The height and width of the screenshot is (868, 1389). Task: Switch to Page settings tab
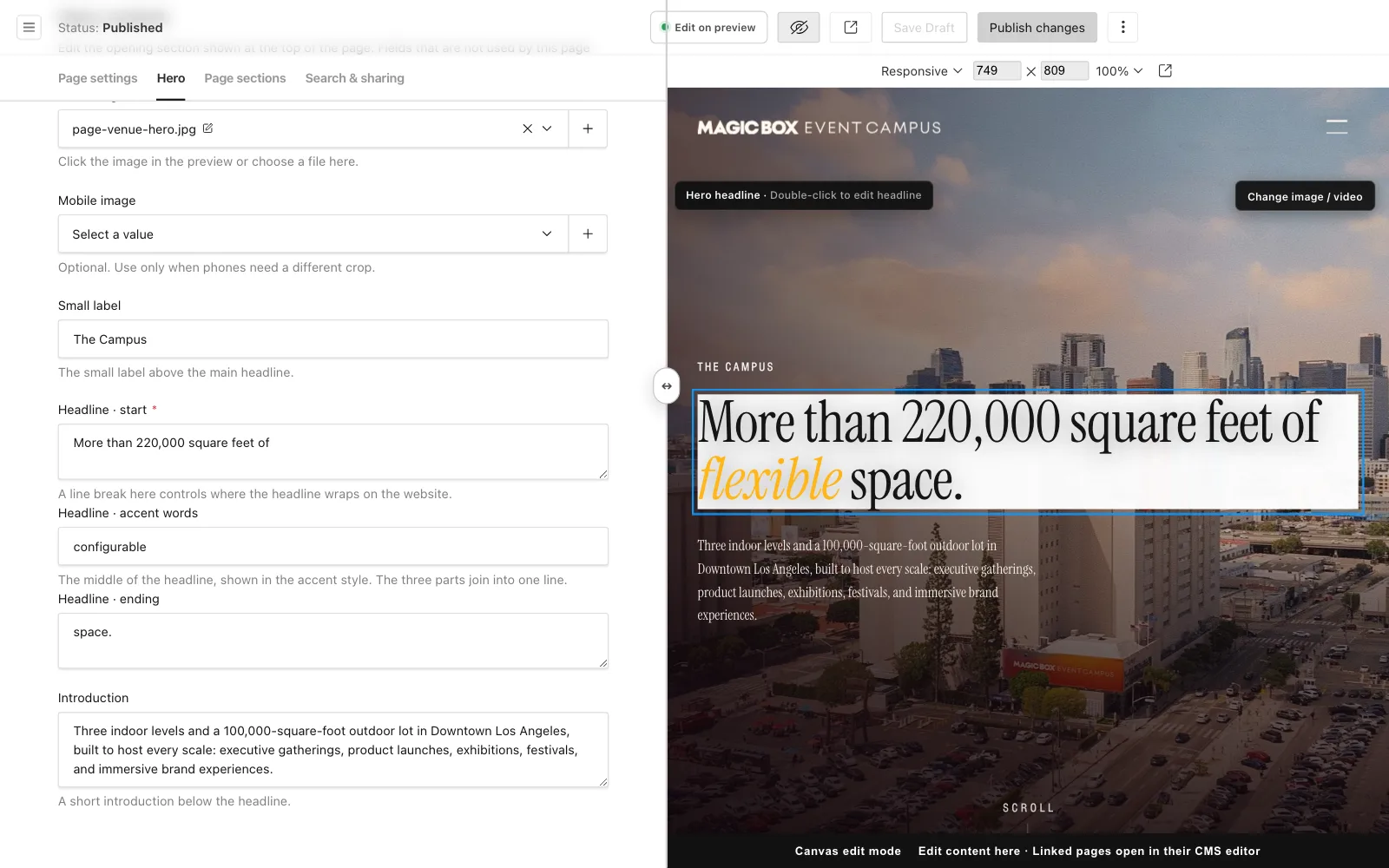click(x=98, y=78)
